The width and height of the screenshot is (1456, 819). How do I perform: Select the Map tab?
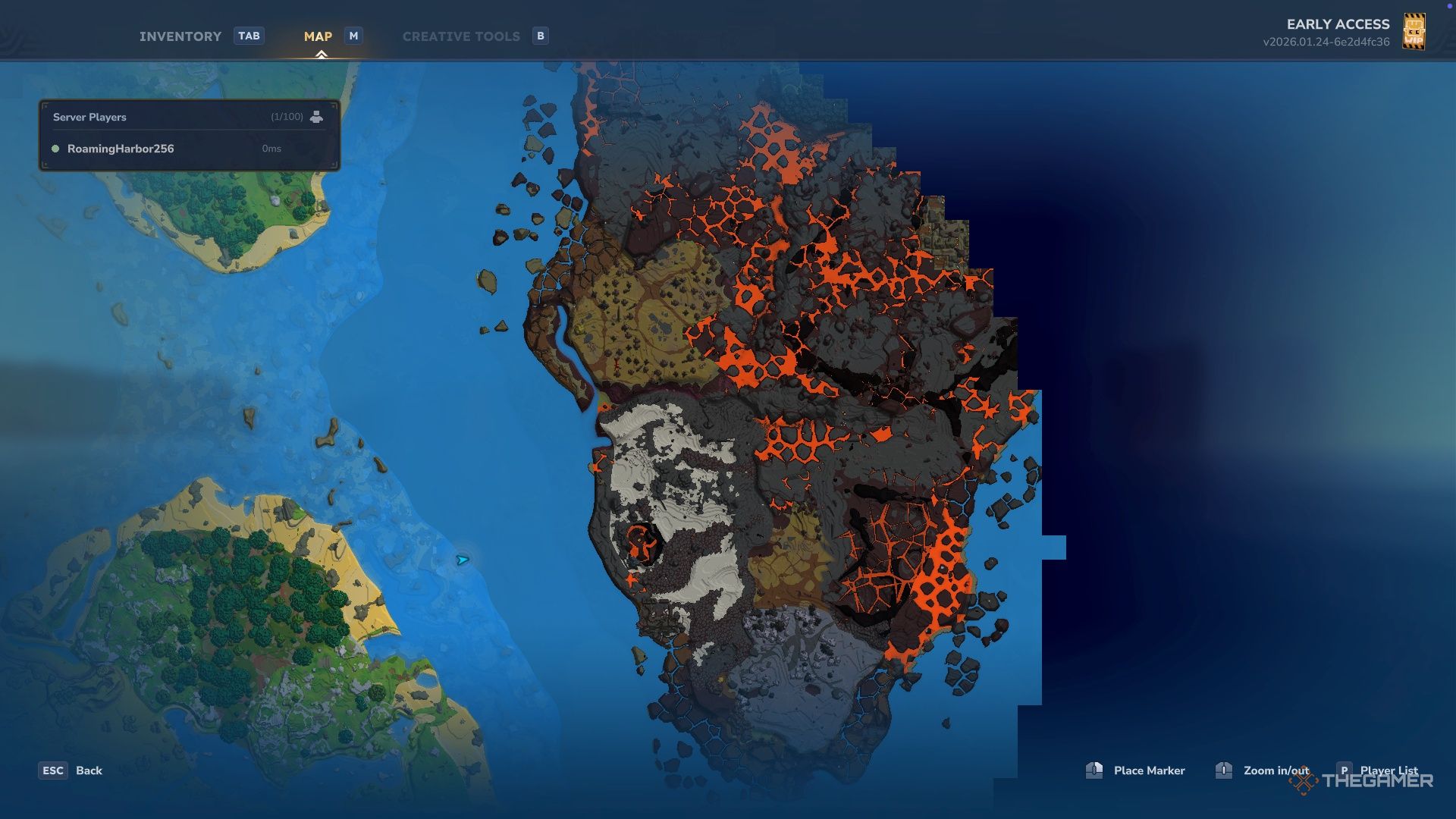(x=318, y=36)
